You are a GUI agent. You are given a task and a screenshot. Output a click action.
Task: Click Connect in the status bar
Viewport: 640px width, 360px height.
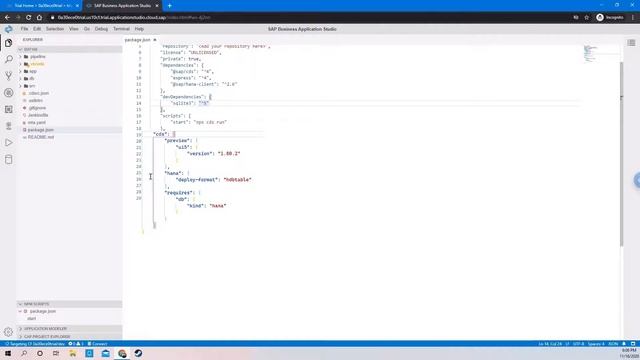tap(97, 344)
